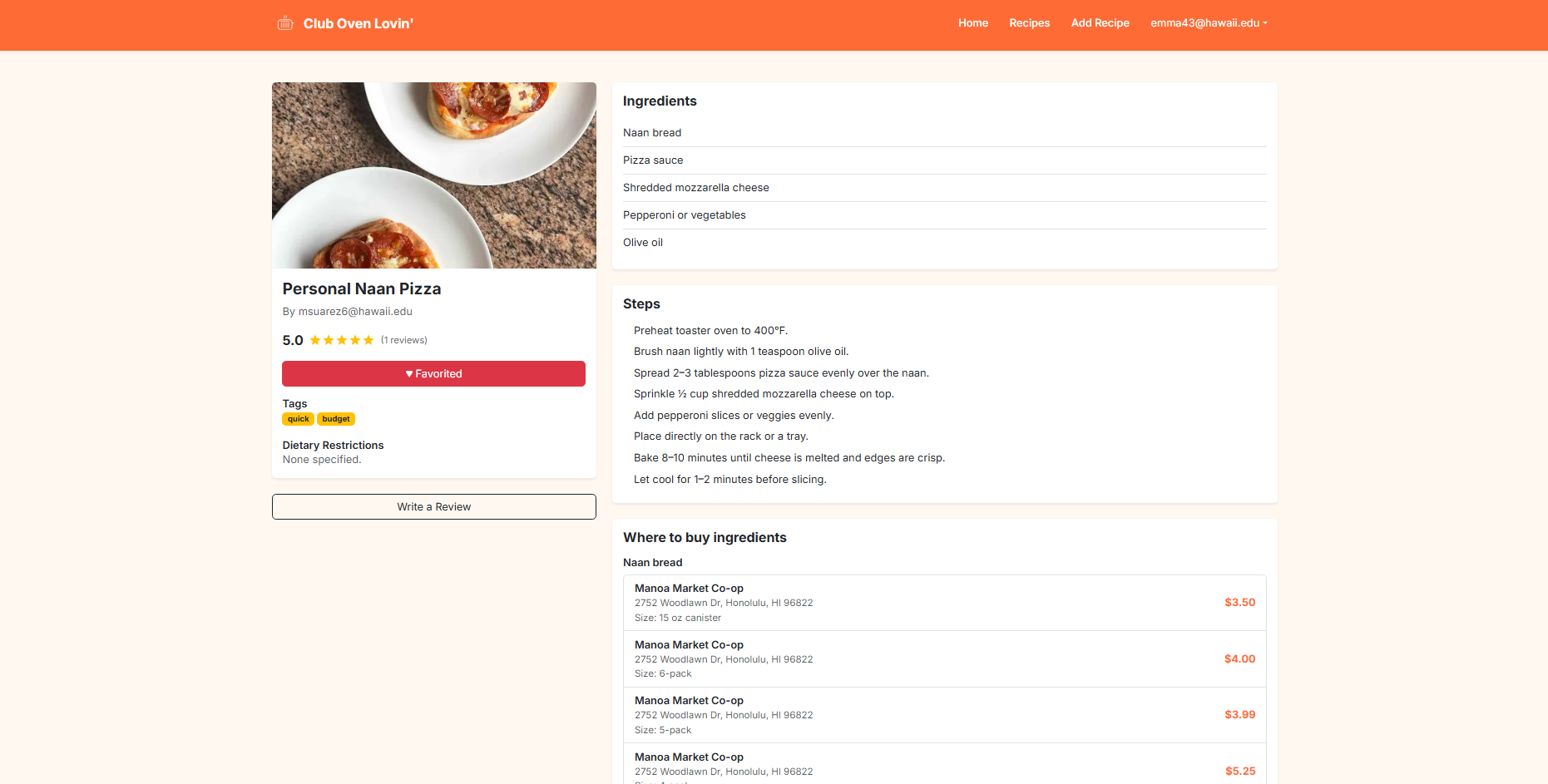The width and height of the screenshot is (1548, 784).
Task: Click the Club Oven Lovin' brand name
Action: [358, 24]
